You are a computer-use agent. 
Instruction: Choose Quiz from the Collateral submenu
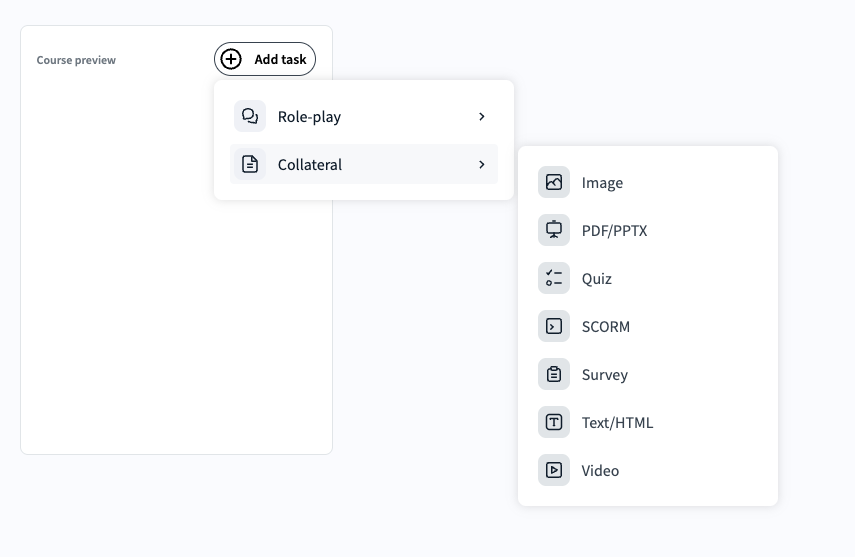(597, 278)
